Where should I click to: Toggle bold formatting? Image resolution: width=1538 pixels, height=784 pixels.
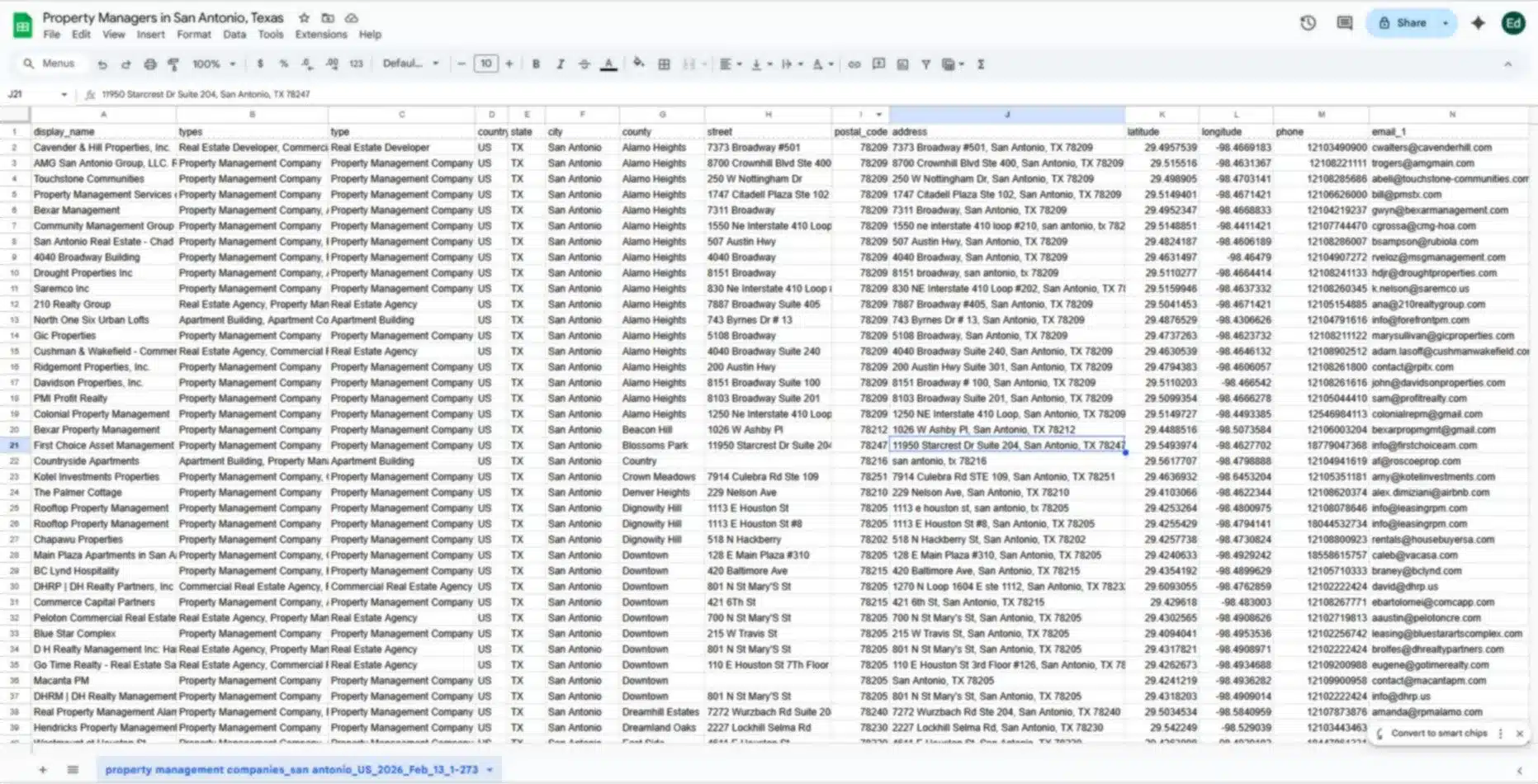pos(536,64)
